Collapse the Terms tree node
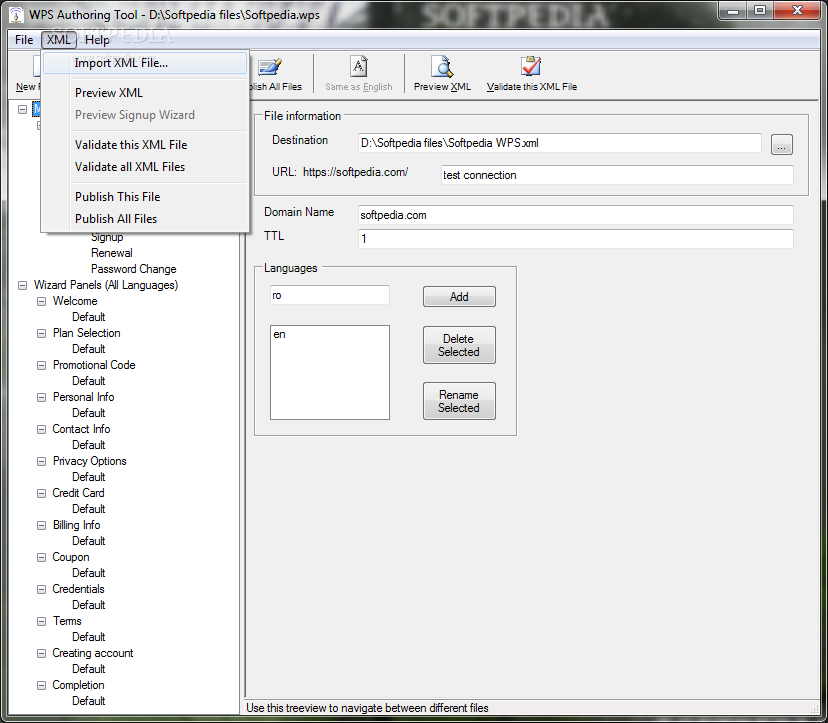Viewport: 828px width, 723px height. point(41,622)
